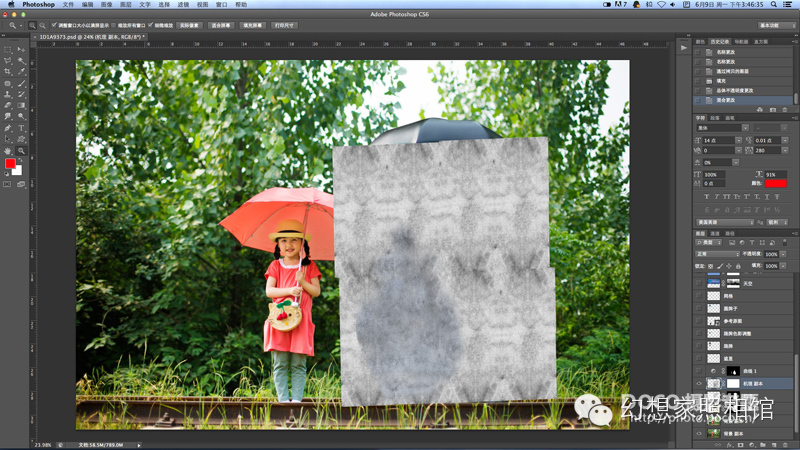
Task: Open tracking 280 dropdown
Action: pyautogui.click(x=785, y=151)
